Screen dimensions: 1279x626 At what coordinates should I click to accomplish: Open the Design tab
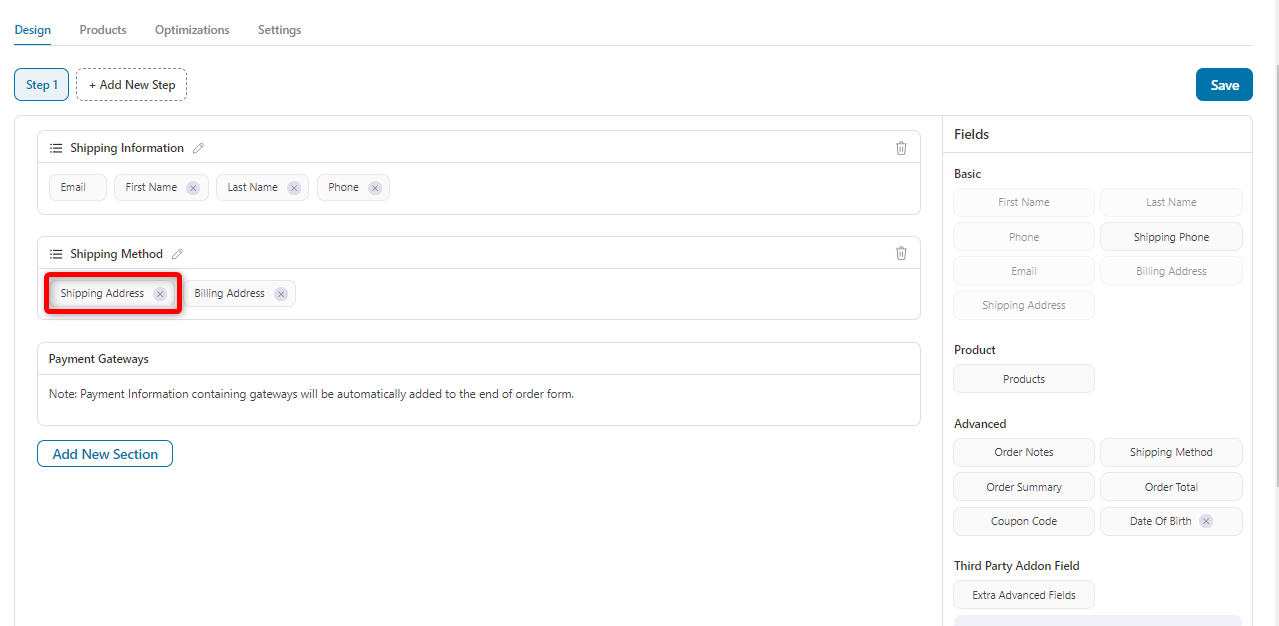pos(33,30)
